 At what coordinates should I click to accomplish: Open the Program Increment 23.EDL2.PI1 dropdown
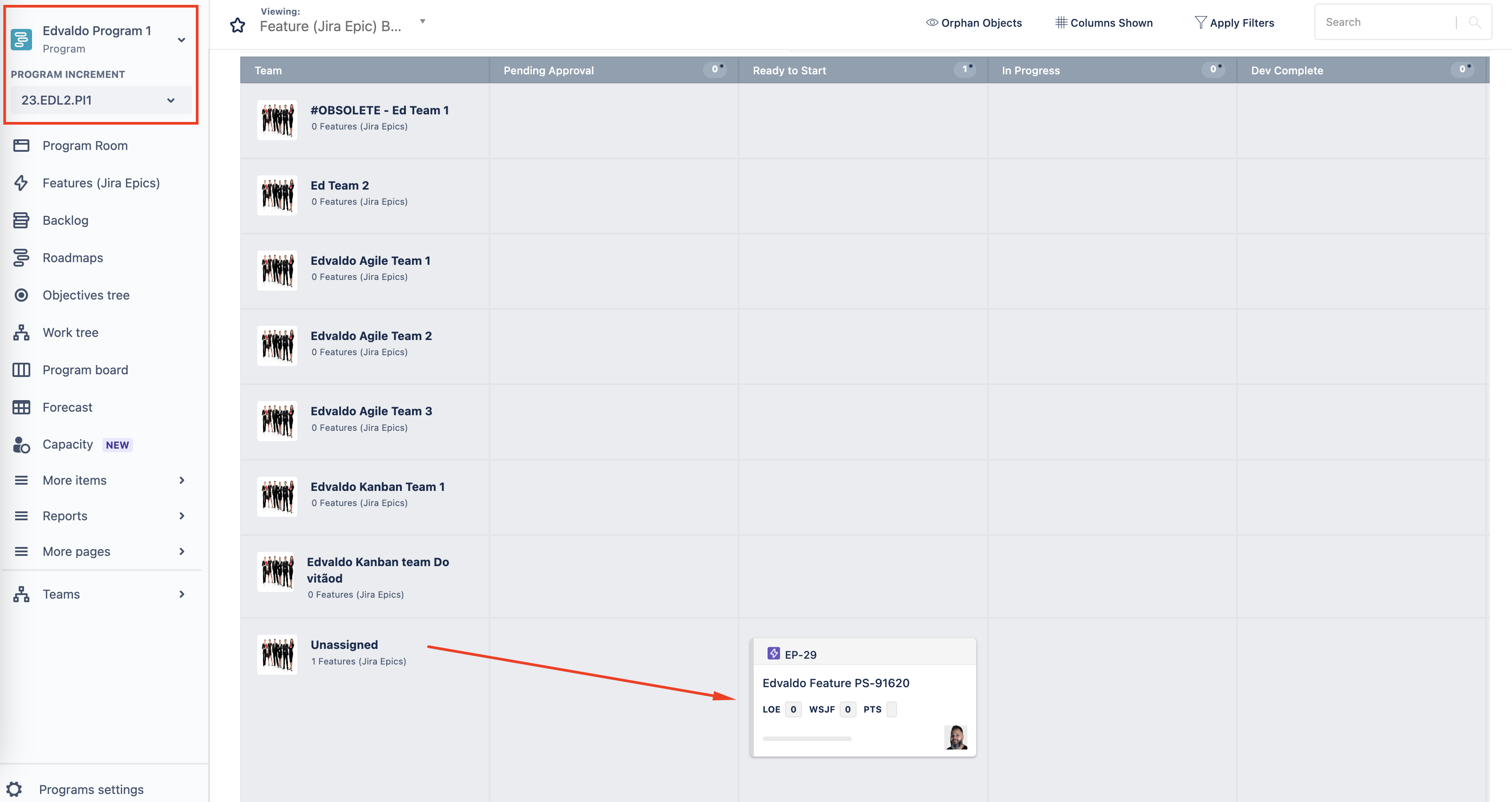(x=99, y=101)
